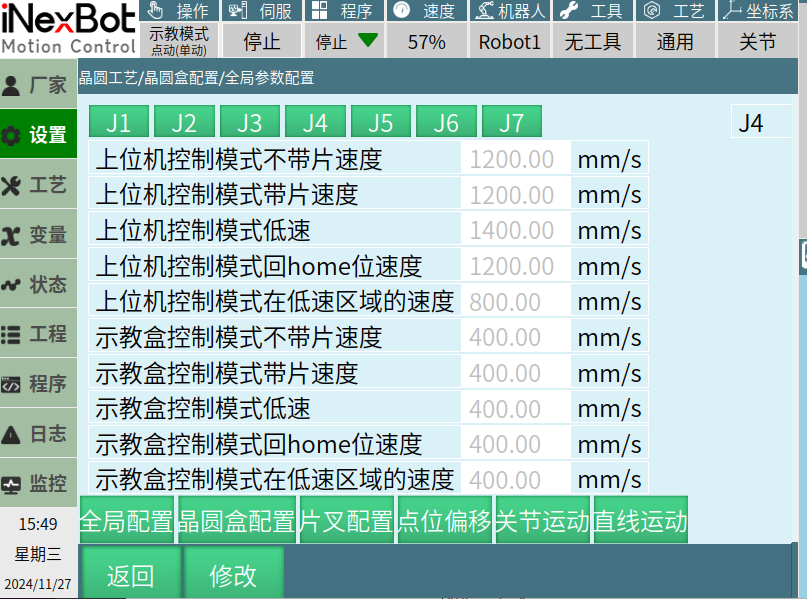This screenshot has height=599, width=807.
Task: Open the 无工具 tool selector
Action: coord(592,42)
